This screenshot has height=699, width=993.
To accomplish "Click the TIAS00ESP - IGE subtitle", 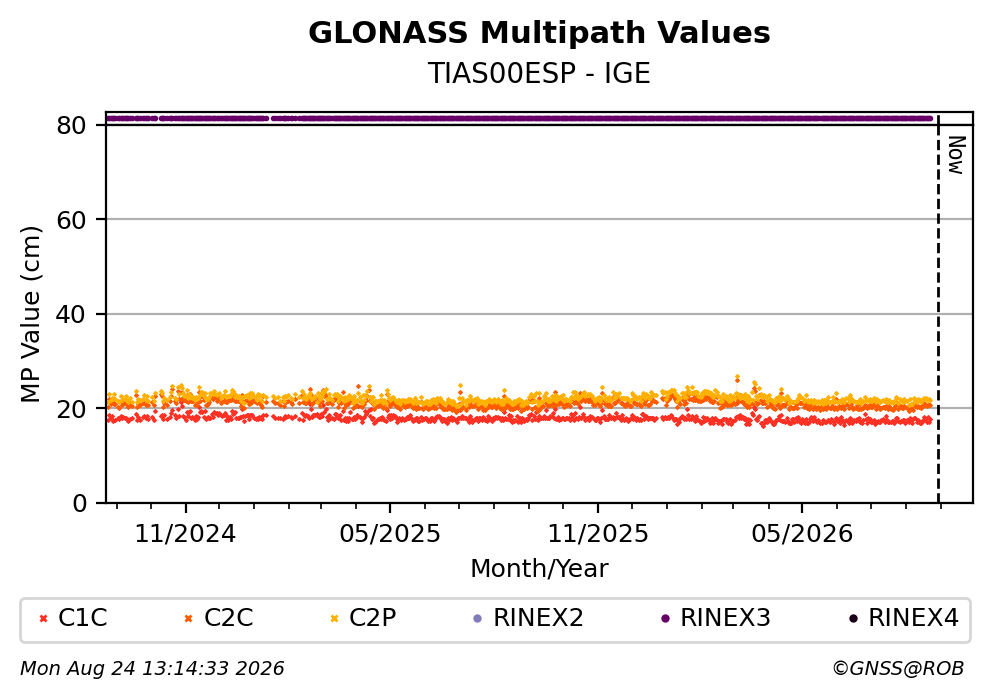I will [539, 73].
